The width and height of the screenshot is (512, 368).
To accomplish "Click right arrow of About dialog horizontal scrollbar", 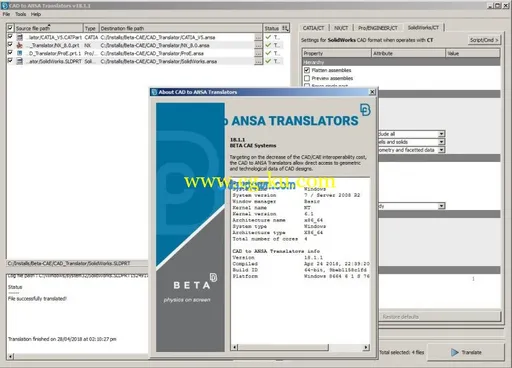I will pyautogui.click(x=366, y=347).
